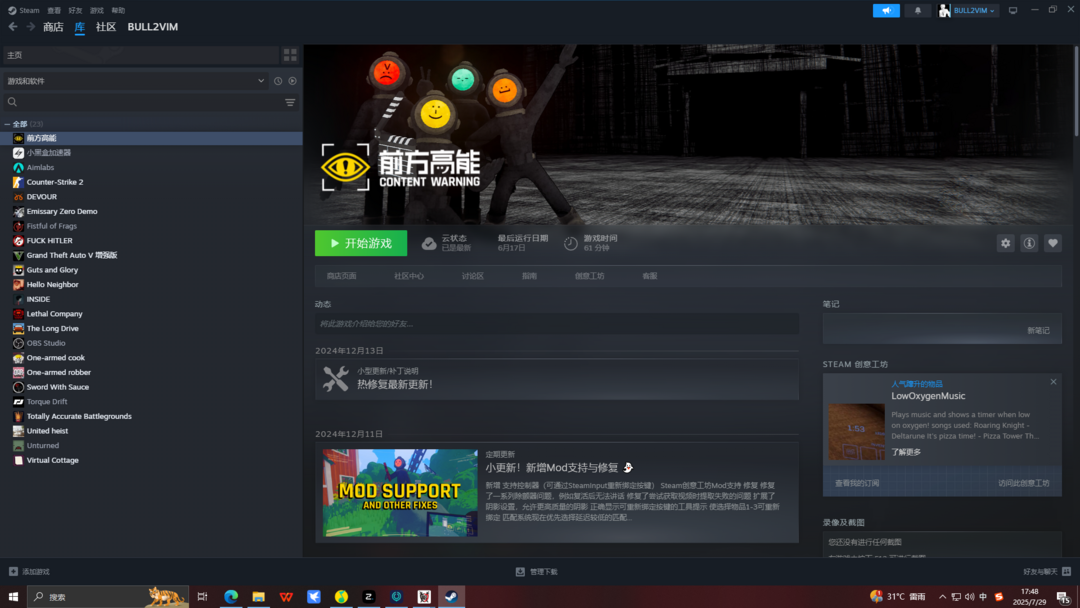Collapse the 全部 games category
The image size is (1080, 608).
click(x=8, y=124)
